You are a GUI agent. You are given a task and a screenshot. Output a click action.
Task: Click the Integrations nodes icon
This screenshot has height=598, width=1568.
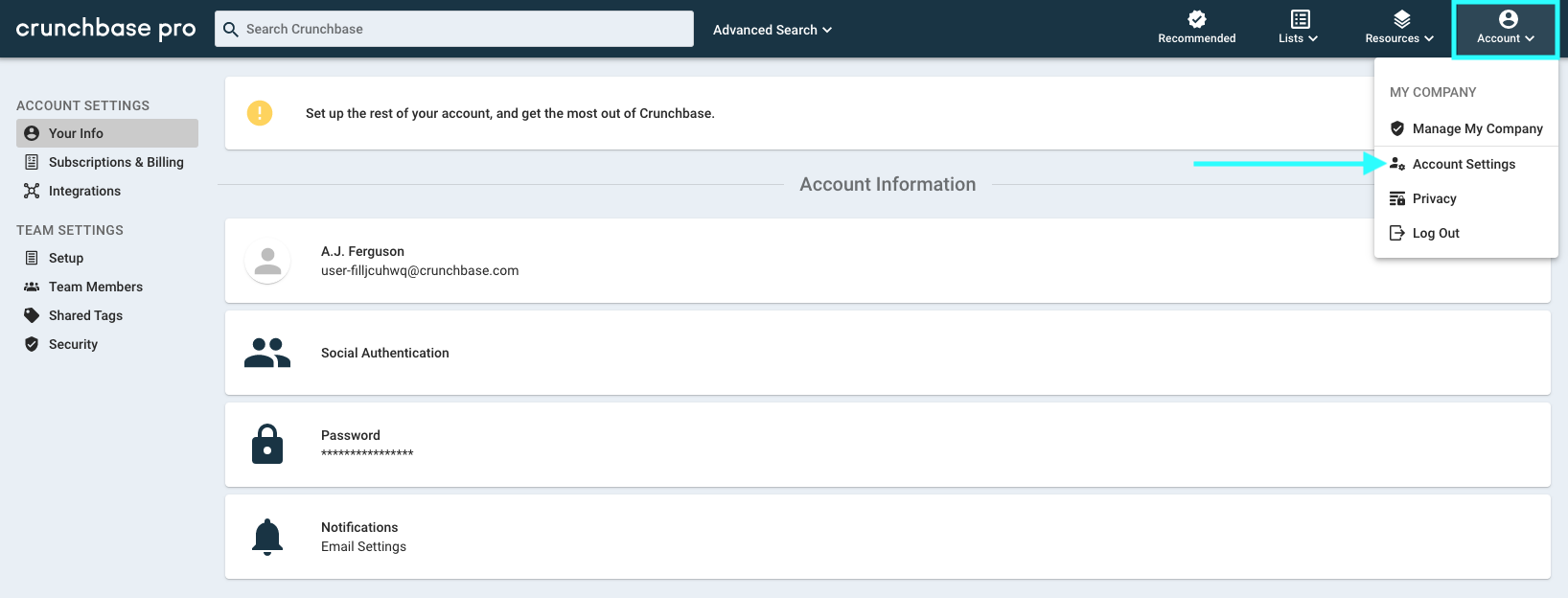tap(32, 191)
